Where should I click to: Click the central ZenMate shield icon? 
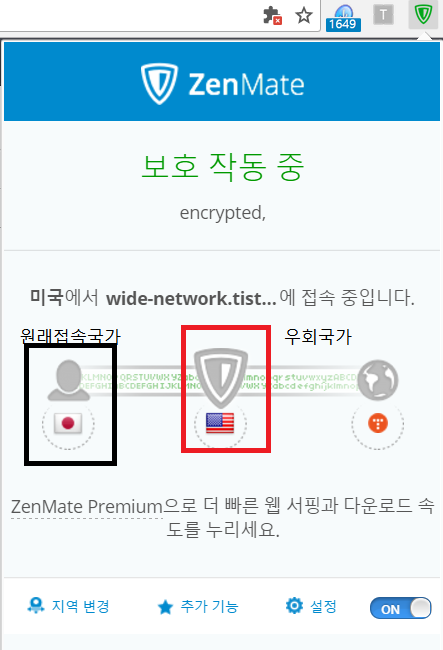click(221, 377)
